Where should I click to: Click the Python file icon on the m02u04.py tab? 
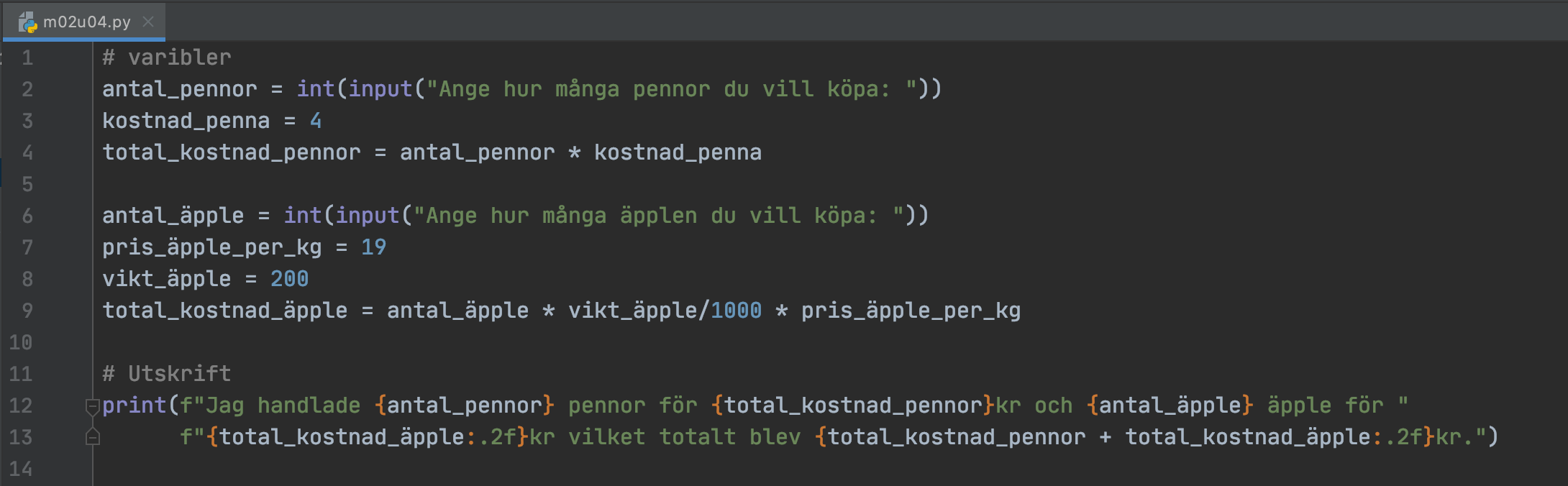[27, 22]
